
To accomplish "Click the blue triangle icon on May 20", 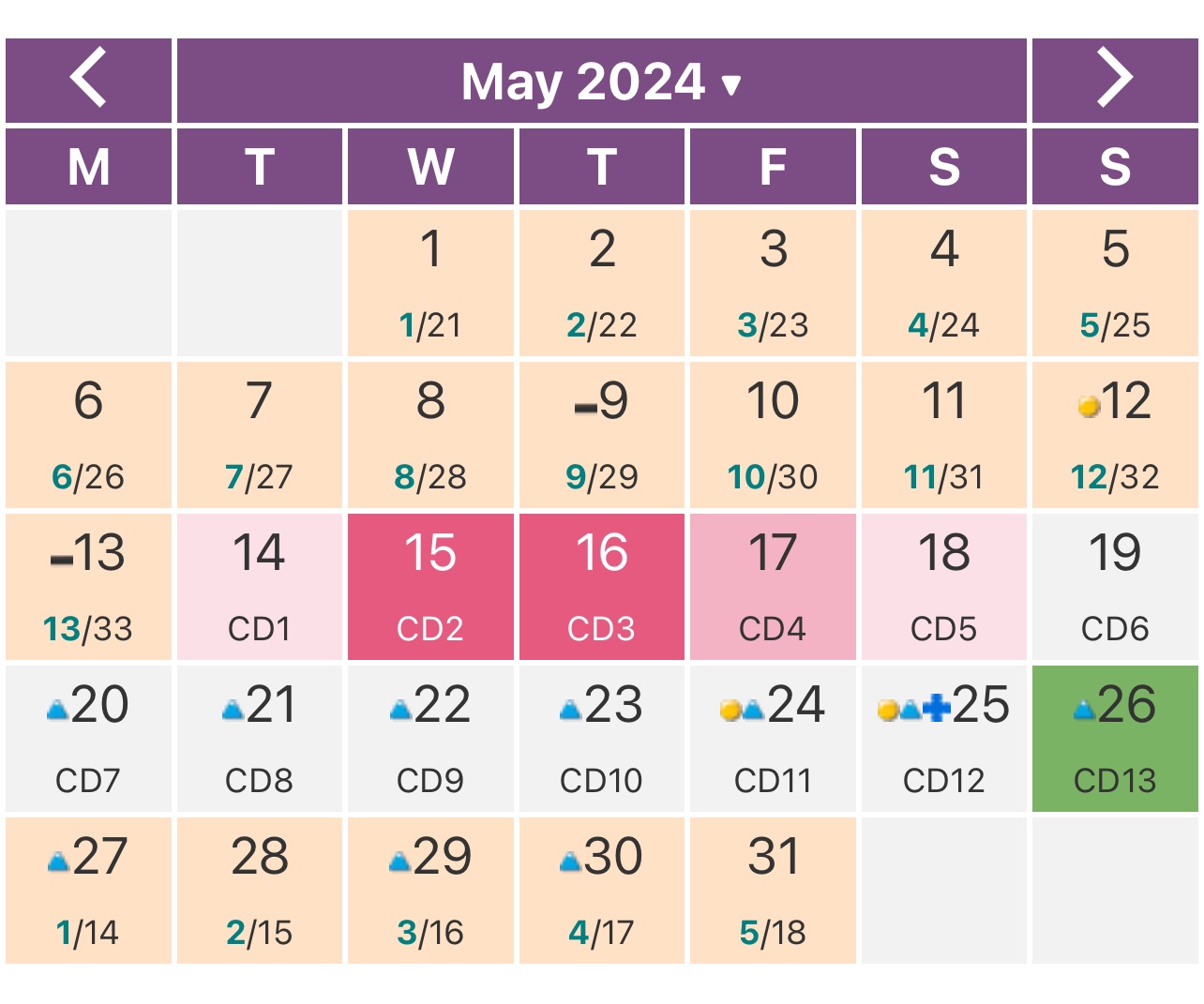I will 58,711.
